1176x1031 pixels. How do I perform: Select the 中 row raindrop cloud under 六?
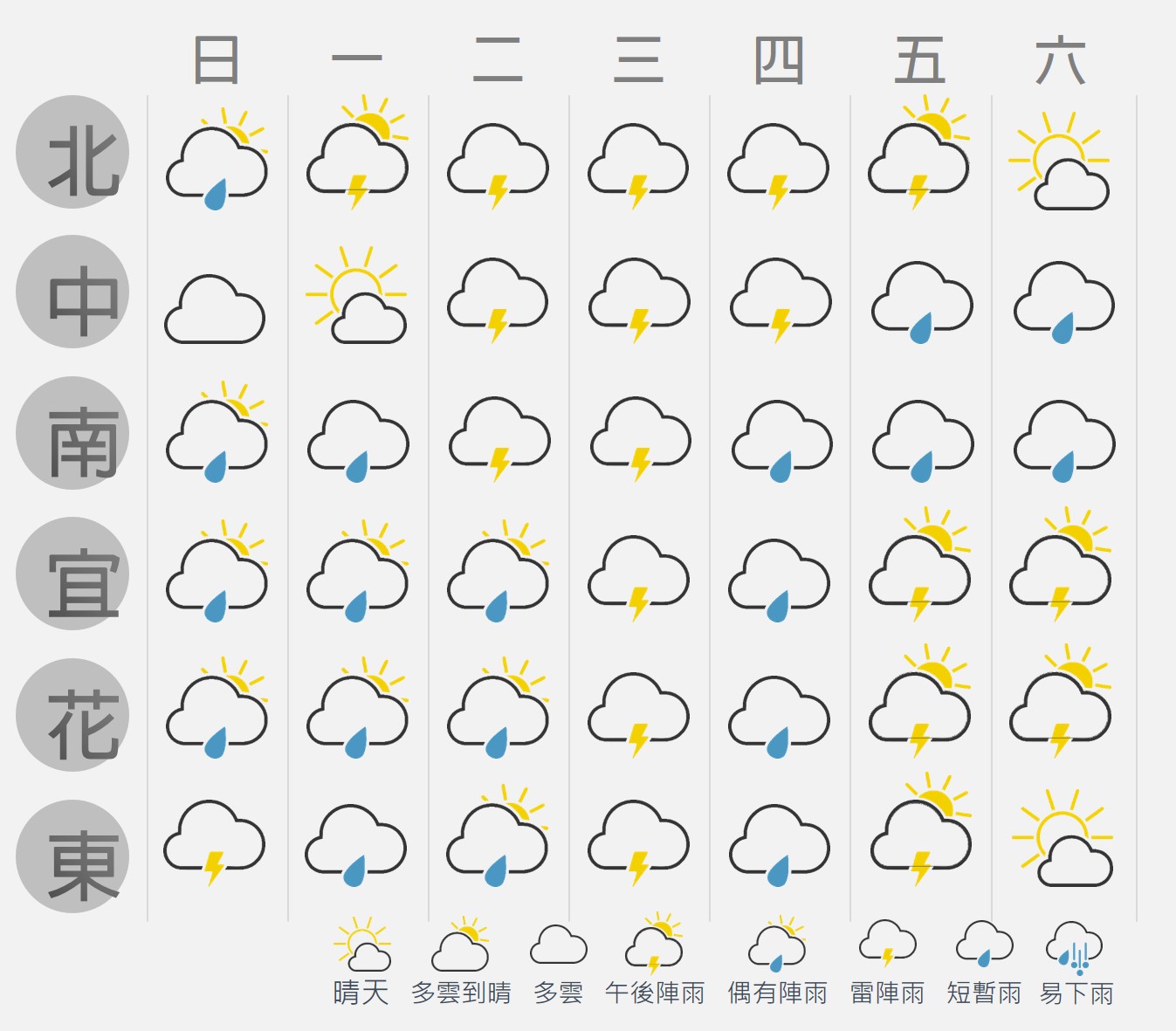pos(1063,302)
